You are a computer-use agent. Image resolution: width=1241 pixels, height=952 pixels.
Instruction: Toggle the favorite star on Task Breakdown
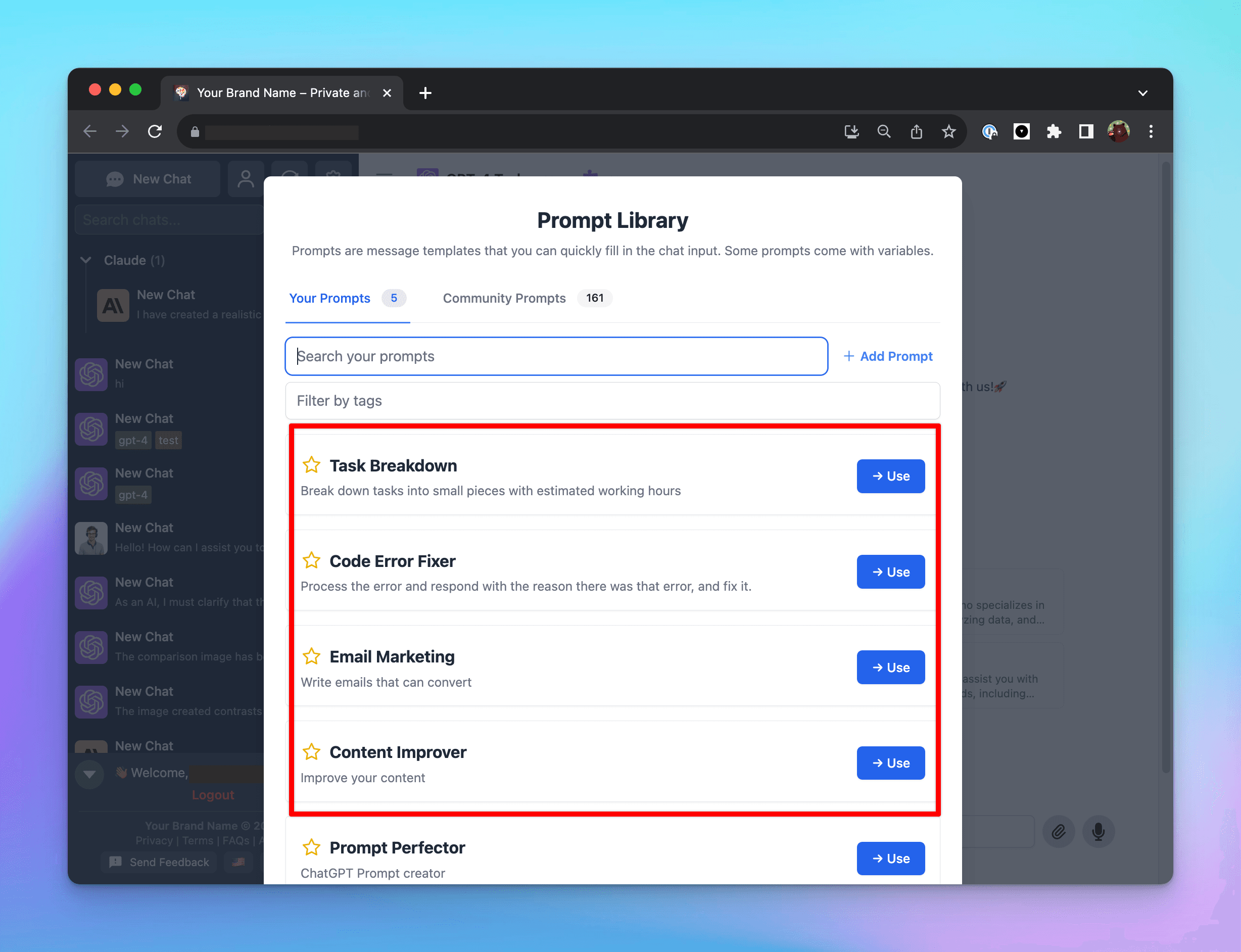pyautogui.click(x=312, y=465)
